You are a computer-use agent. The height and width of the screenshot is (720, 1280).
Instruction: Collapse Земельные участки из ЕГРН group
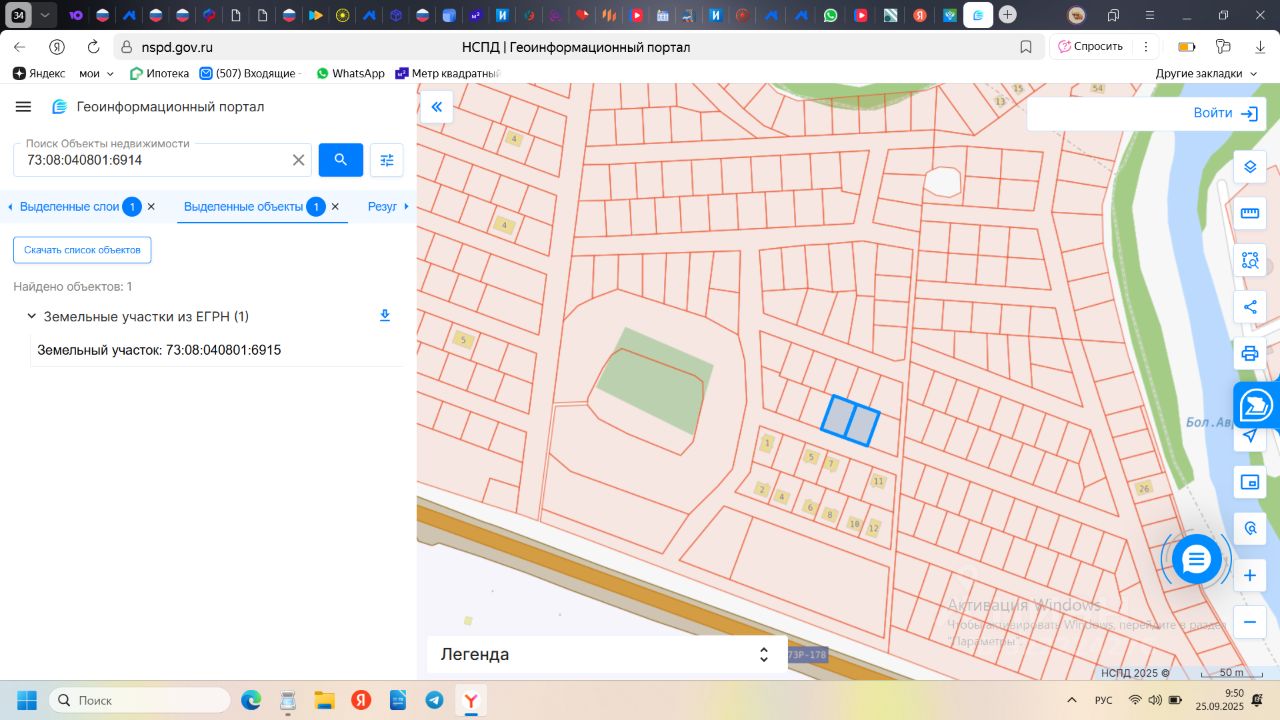(x=31, y=316)
